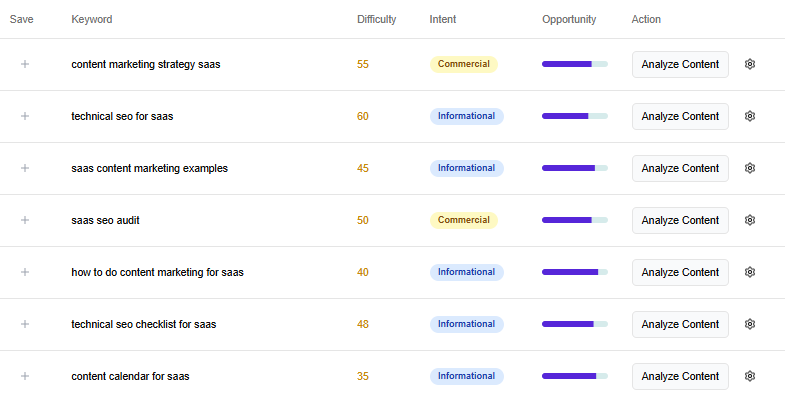This screenshot has height=394, width=785.
Task: Click keyword 'how to do content marketing for saas'
Action: [157, 273]
